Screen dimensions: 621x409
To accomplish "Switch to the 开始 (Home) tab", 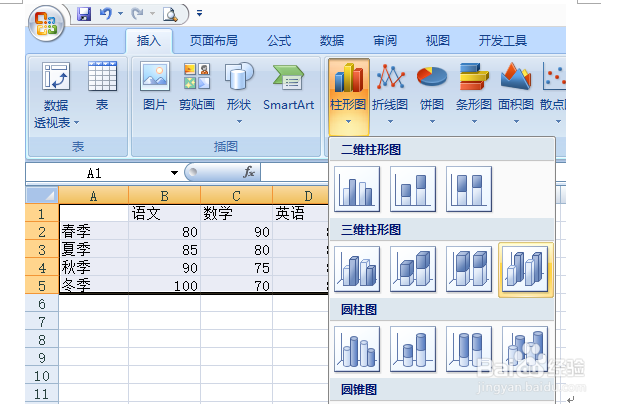I will pos(95,40).
